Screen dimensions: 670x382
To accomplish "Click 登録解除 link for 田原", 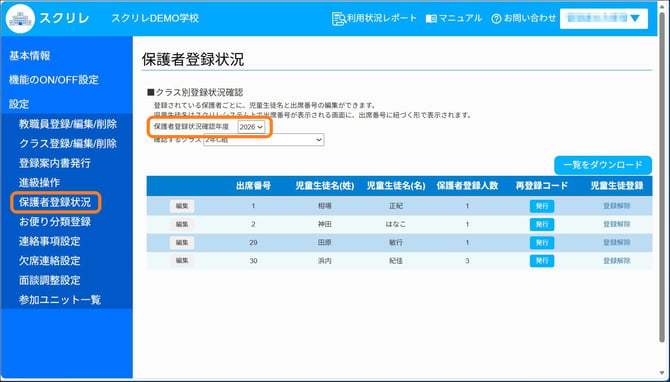I will click(617, 243).
